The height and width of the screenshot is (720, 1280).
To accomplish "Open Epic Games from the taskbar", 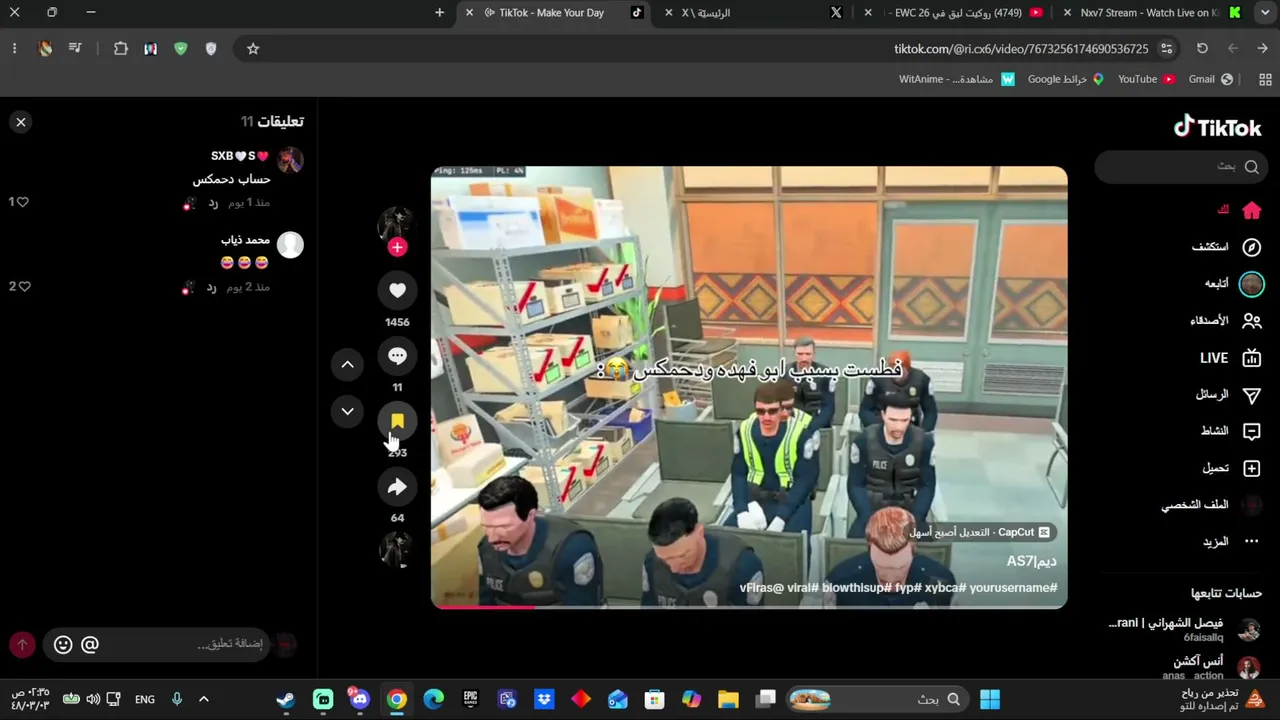I will pyautogui.click(x=470, y=699).
